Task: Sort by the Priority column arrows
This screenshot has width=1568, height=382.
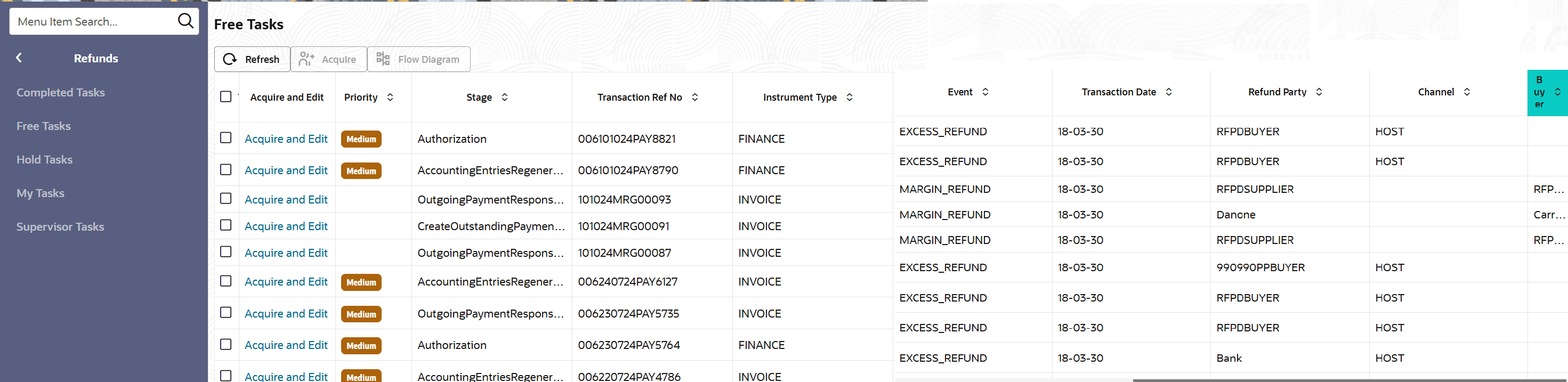Action: (390, 97)
